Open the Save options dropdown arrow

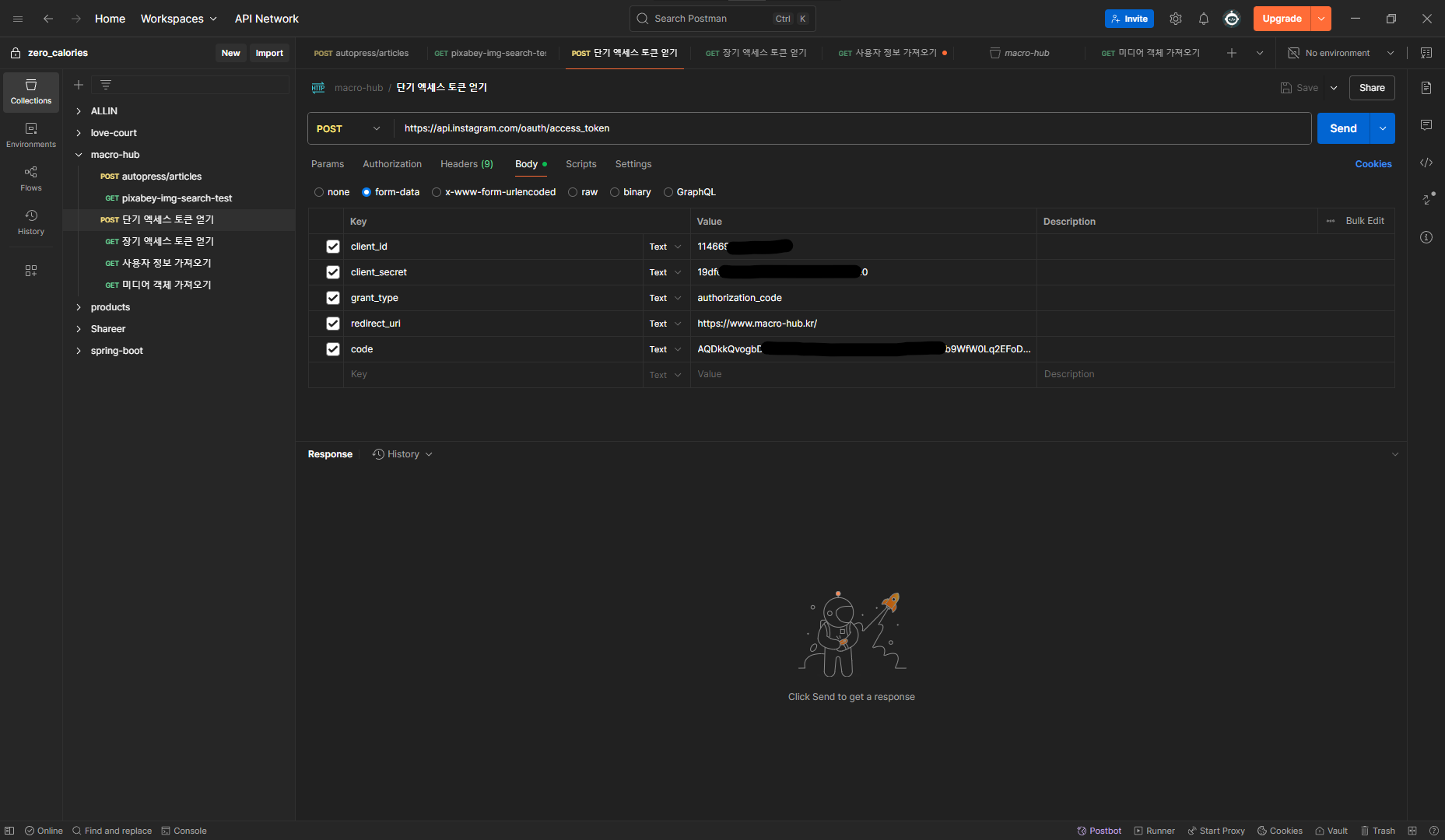[1334, 88]
